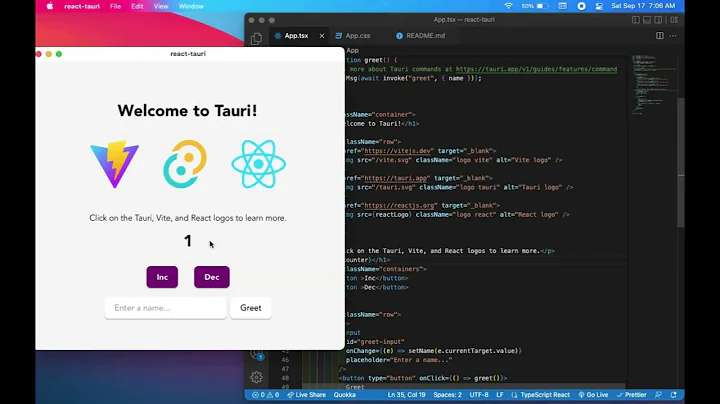Open the Spaces: 2 indentation selector
720x404 pixels.
click(x=447, y=395)
